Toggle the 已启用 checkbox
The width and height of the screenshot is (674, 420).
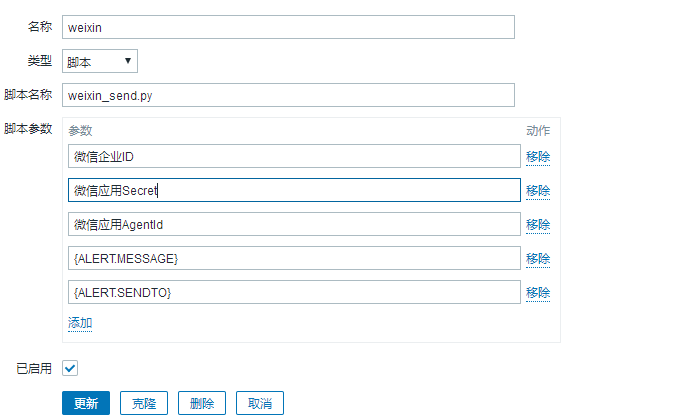70,369
